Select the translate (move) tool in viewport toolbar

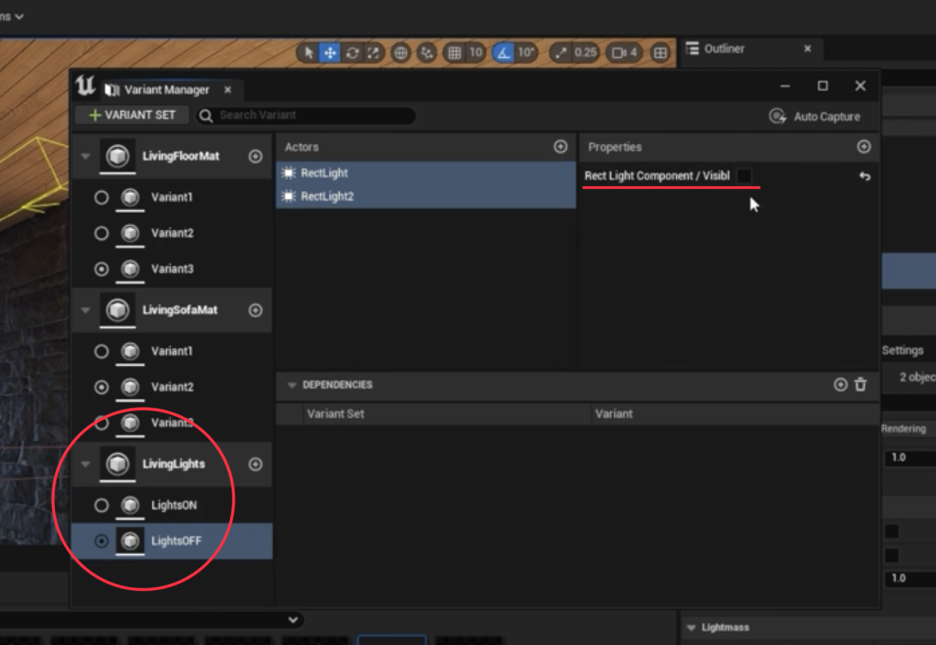click(x=330, y=53)
